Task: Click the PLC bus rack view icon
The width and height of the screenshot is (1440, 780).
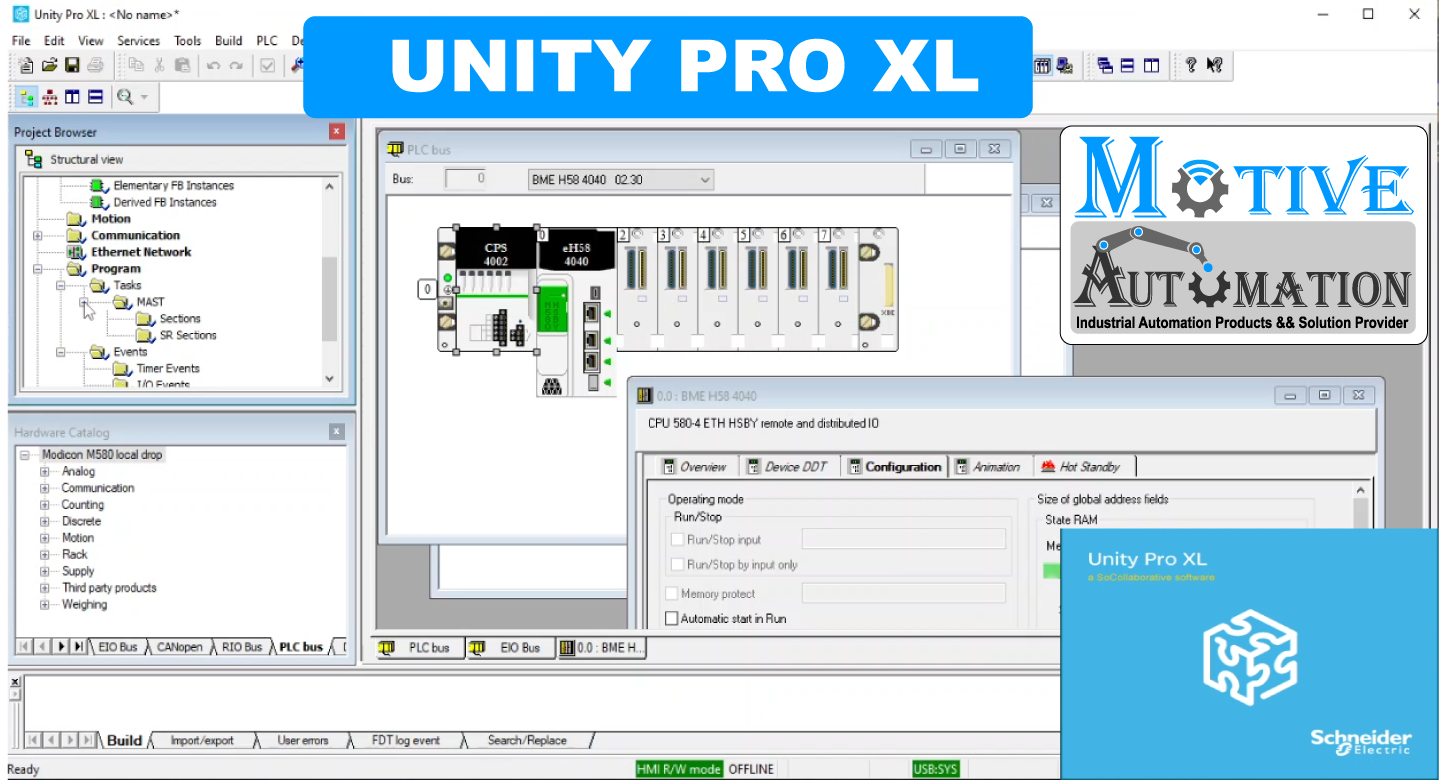Action: tap(418, 647)
